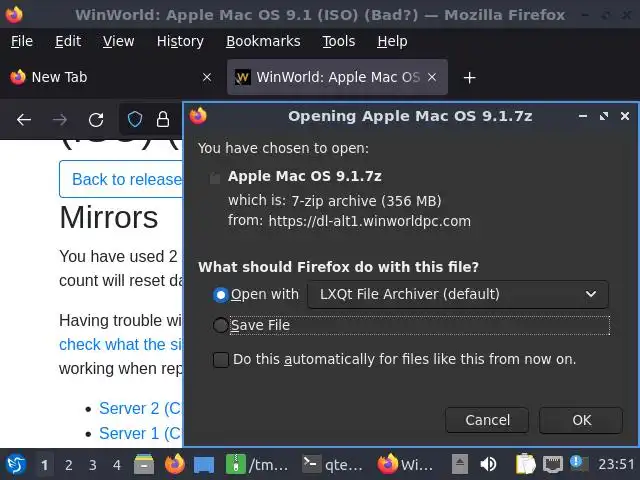Open the volume speaker tray icon
Screen dimensions: 640x480
tap(488, 464)
